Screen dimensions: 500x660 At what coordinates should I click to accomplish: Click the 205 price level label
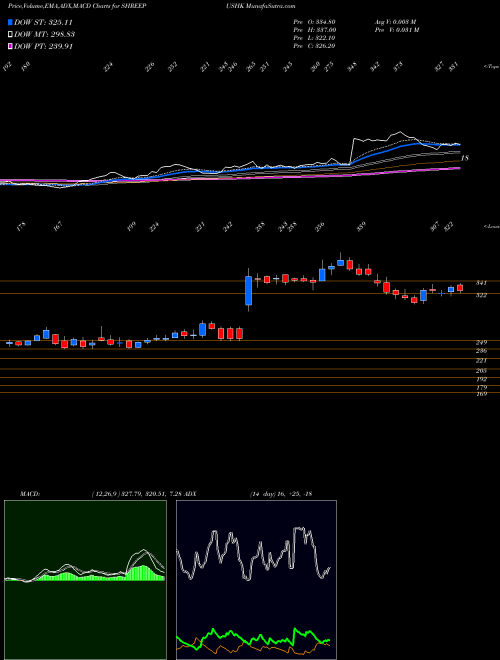[481, 371]
